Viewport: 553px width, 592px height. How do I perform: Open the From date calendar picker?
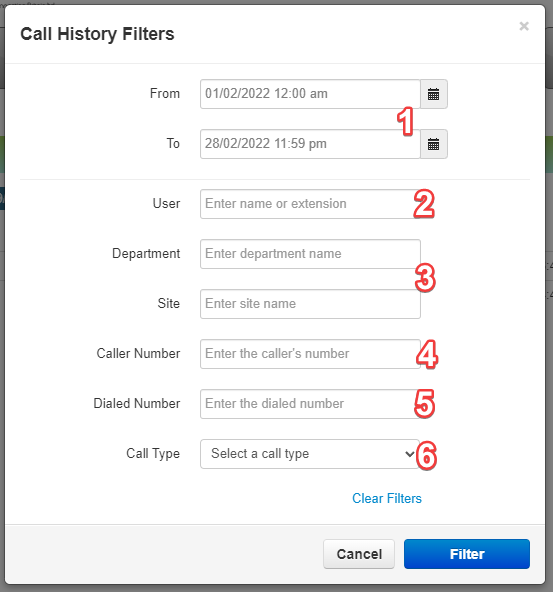pos(434,94)
